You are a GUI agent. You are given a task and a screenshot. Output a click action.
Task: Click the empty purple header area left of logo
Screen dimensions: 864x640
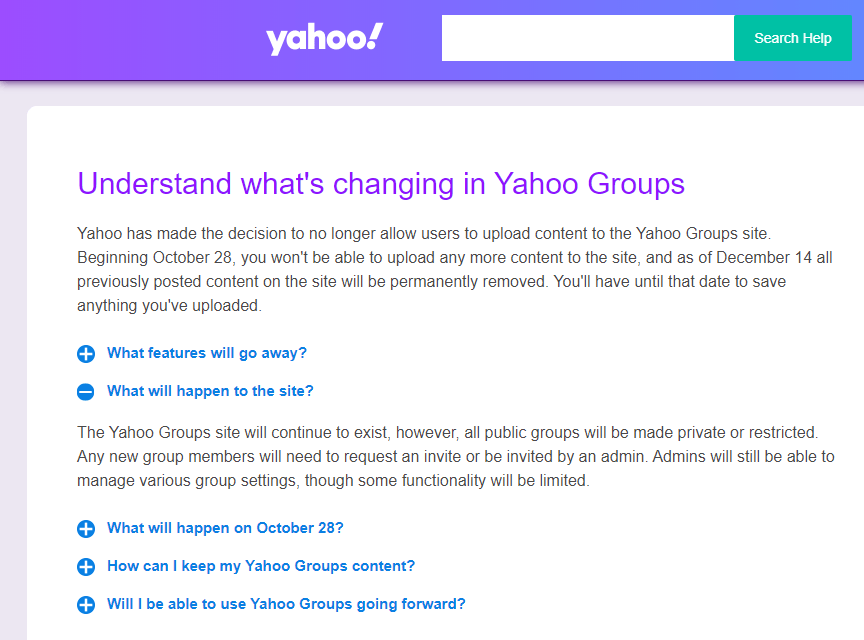tap(120, 40)
